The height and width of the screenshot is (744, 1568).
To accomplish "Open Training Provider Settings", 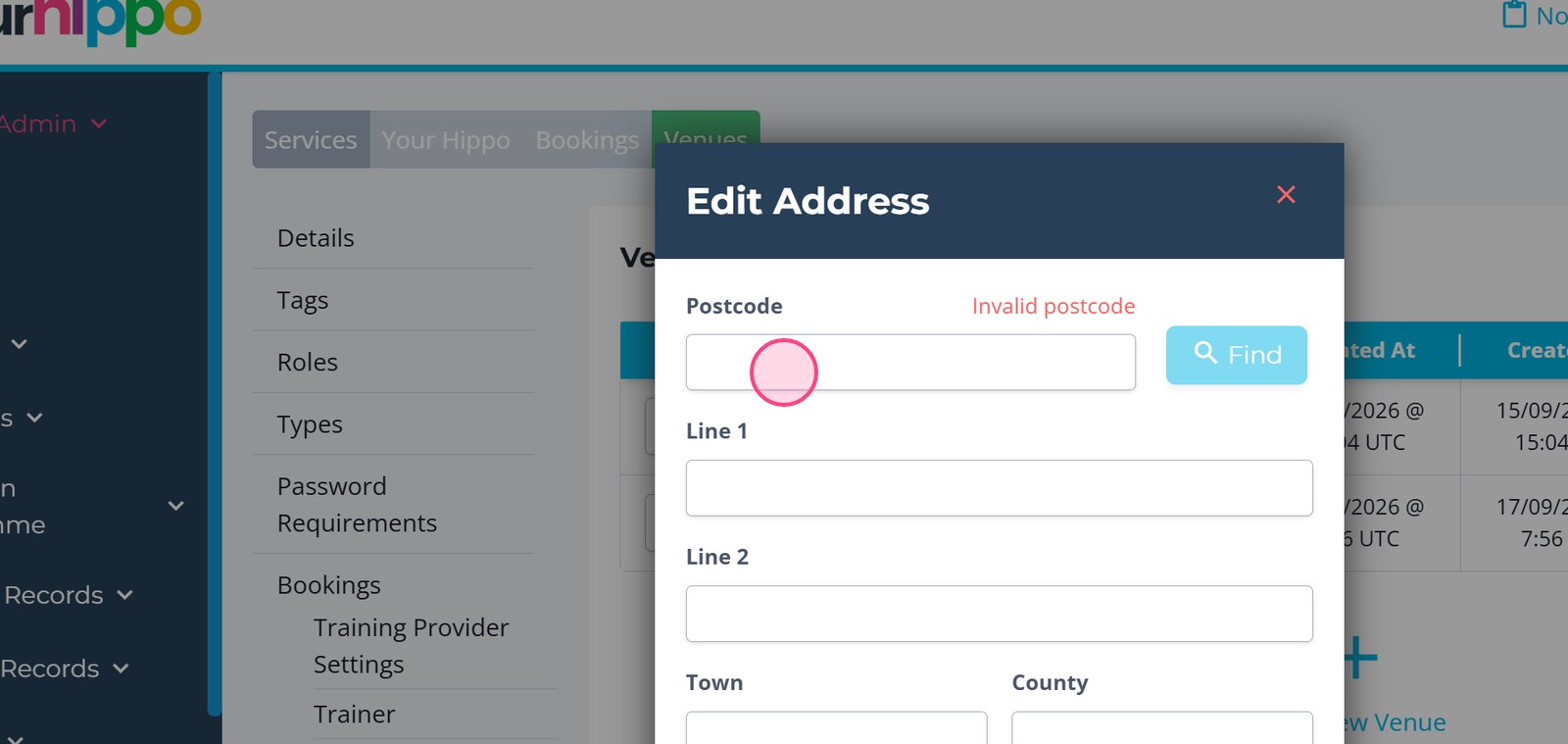I will (x=412, y=646).
